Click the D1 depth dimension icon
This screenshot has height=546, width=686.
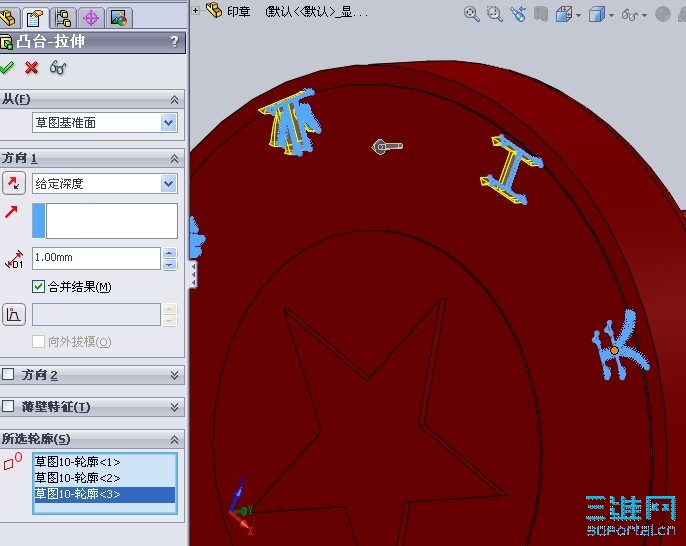coord(14,259)
